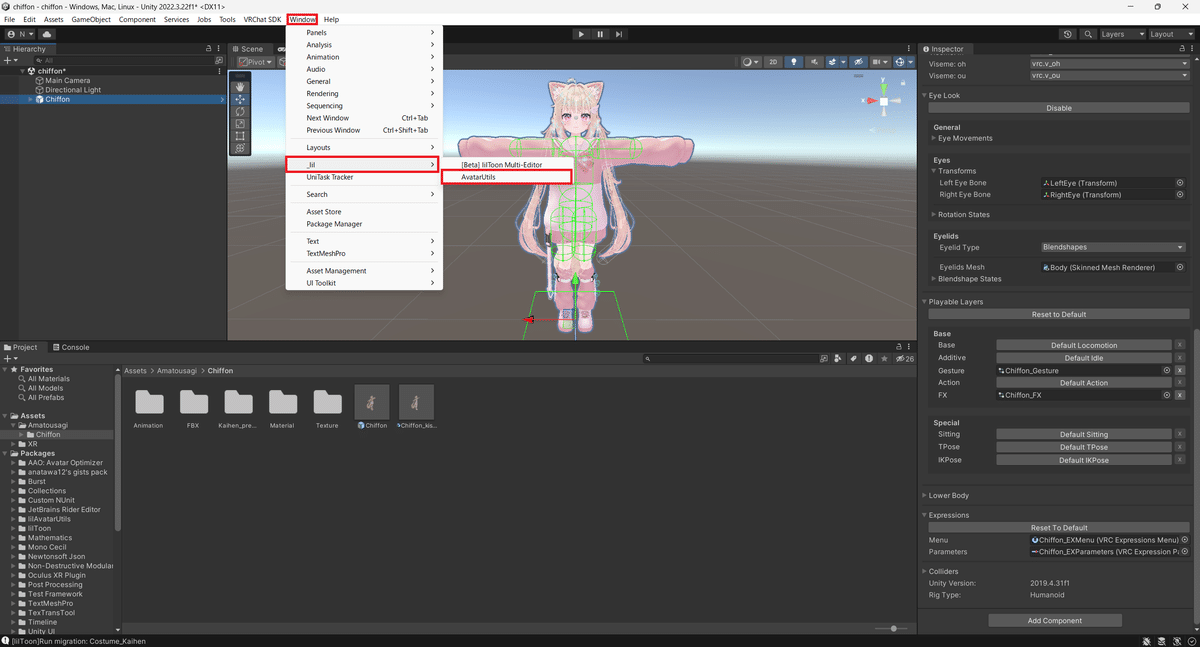Expand the Eye Movements foldout
1200x647 pixels.
pyautogui.click(x=934, y=138)
